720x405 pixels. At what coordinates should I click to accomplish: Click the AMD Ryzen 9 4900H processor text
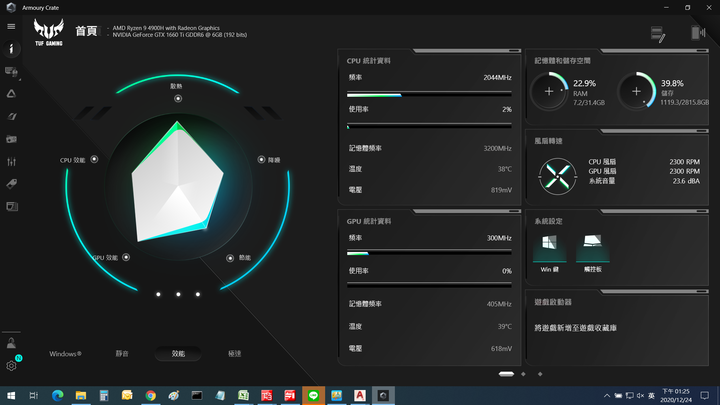pyautogui.click(x=166, y=28)
